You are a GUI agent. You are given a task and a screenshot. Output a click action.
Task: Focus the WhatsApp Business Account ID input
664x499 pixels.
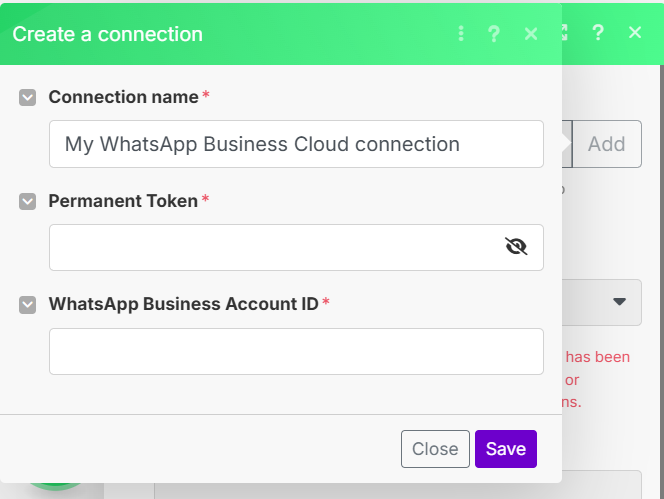click(x=296, y=351)
